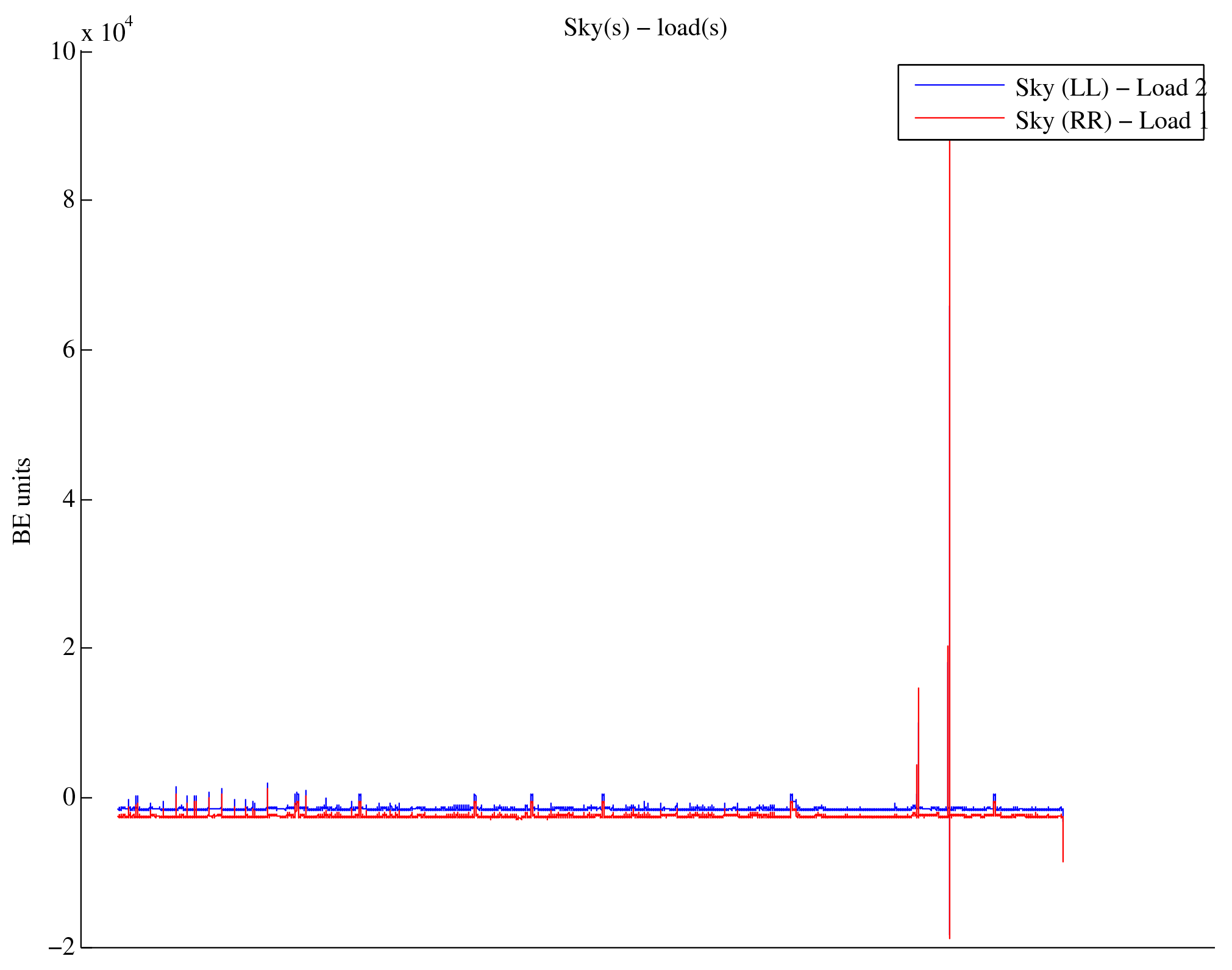Click the y-axis tick label "6"
1232x970 pixels.
click(69, 350)
